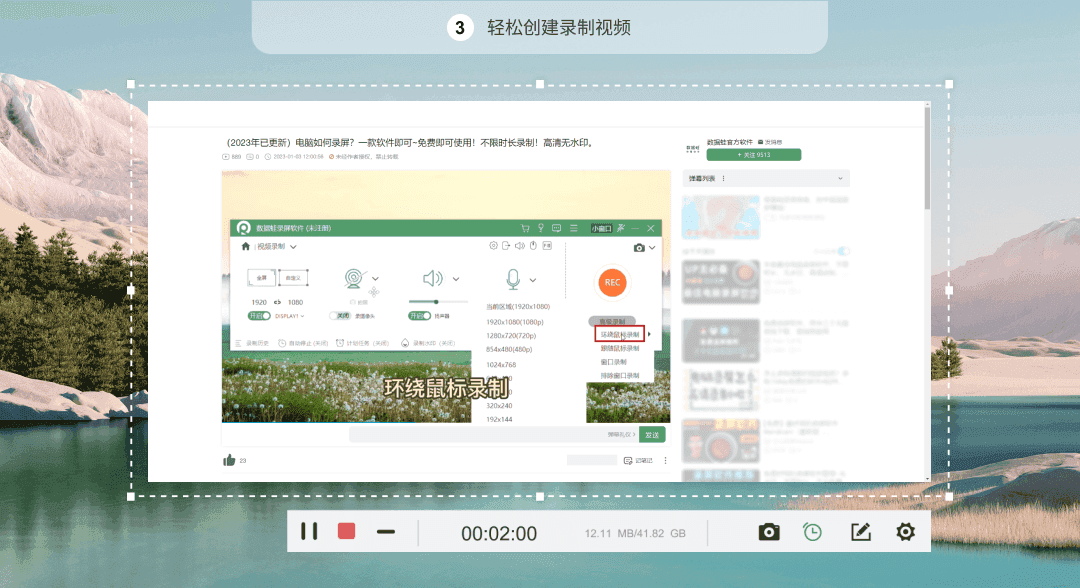This screenshot has height=588, width=1080.
Task: Click the webcam icon in the recorder
Action: (353, 279)
